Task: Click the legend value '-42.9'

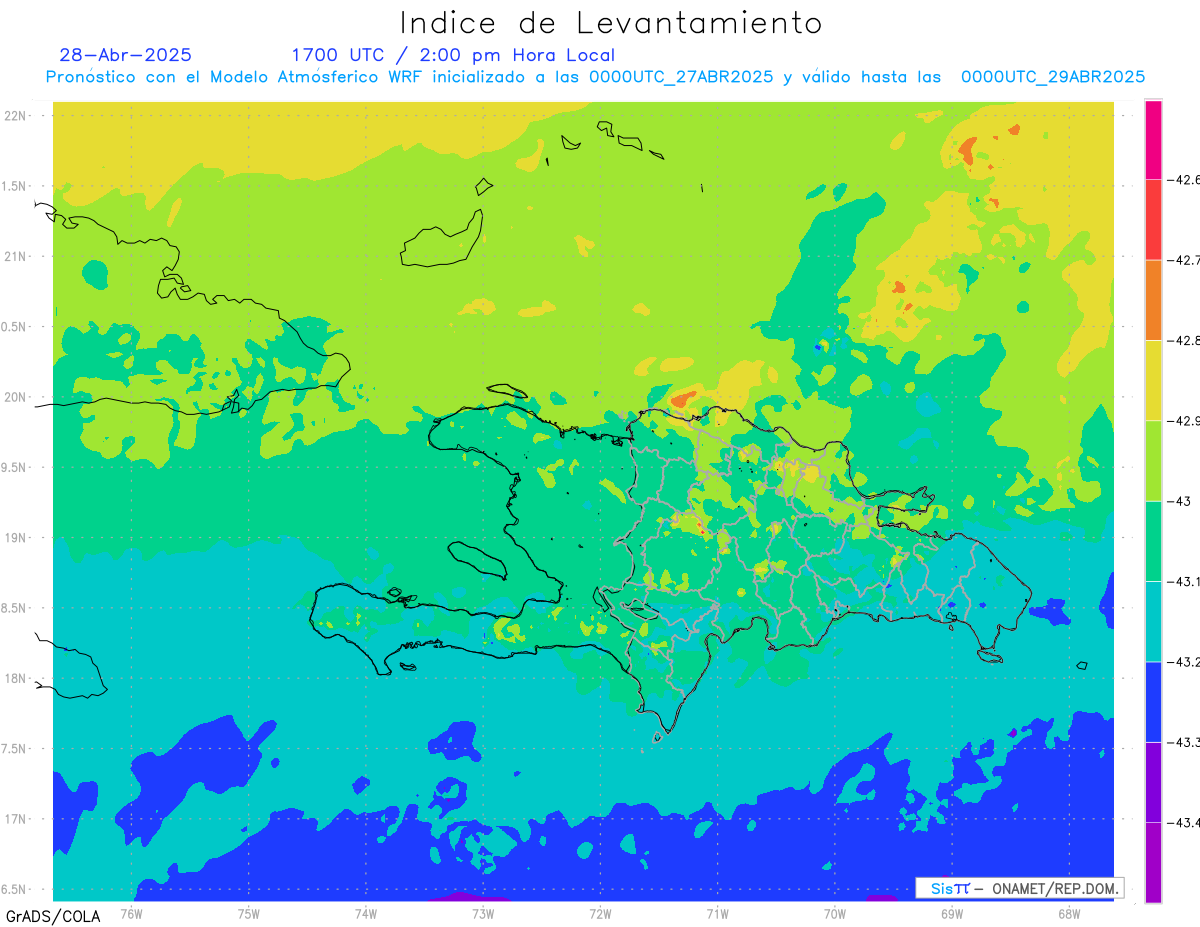Action: click(x=1184, y=421)
